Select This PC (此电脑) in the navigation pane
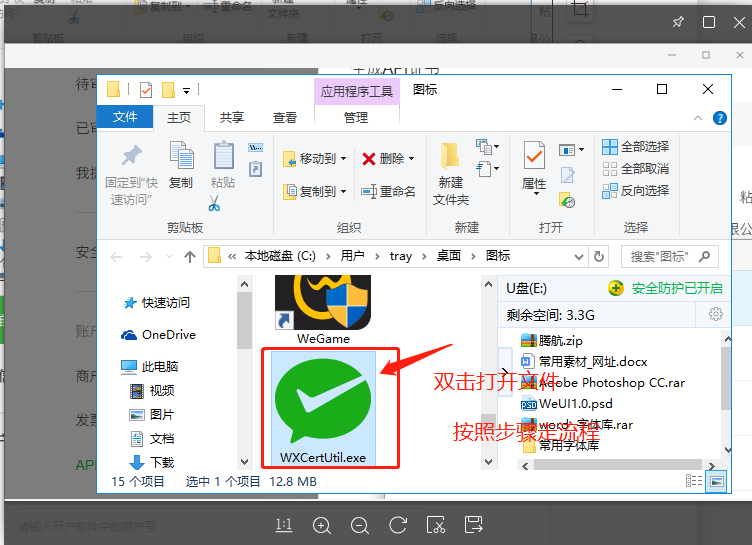This screenshot has width=752, height=545. 150,367
